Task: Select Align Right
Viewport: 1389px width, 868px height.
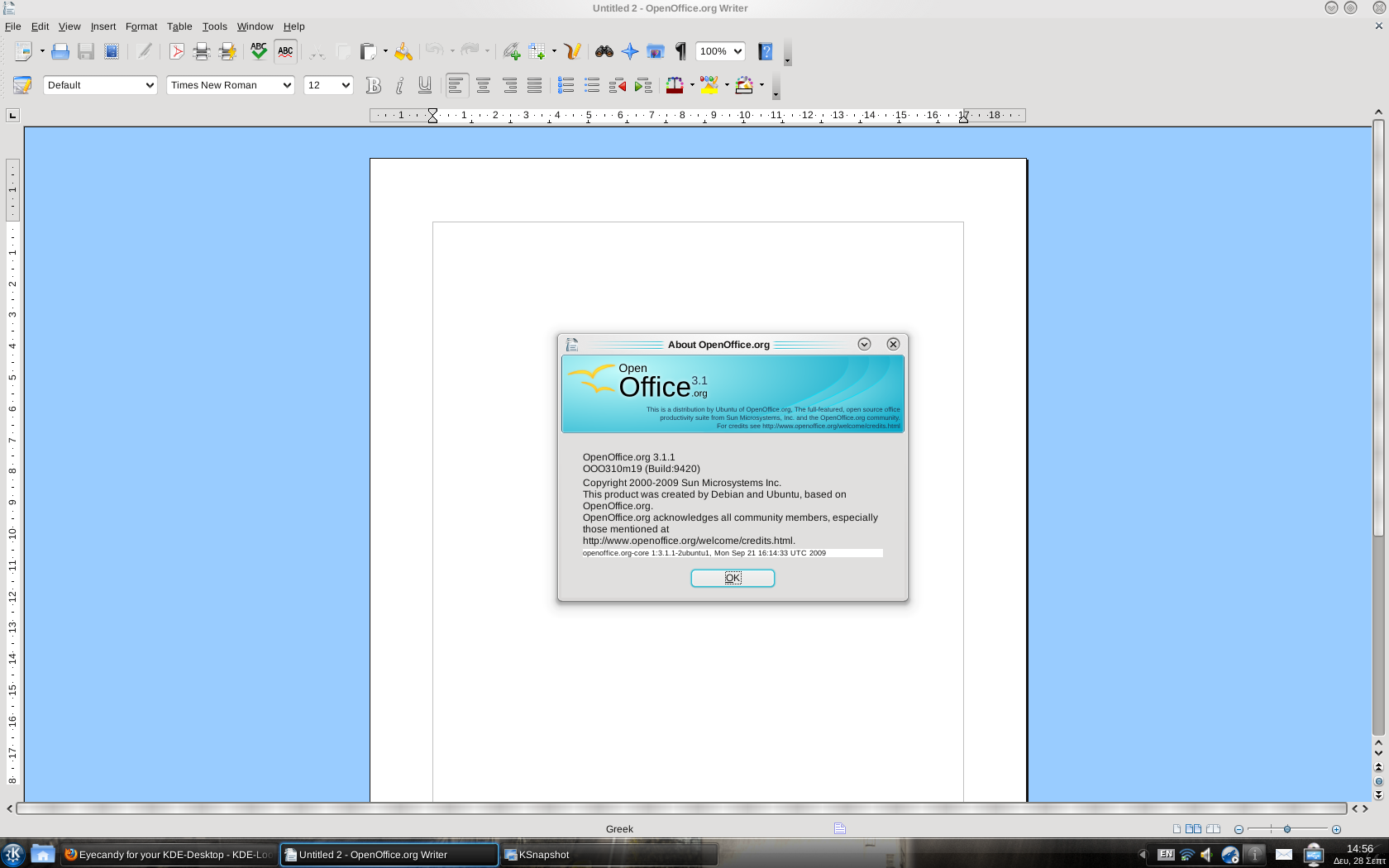Action: coord(509,85)
